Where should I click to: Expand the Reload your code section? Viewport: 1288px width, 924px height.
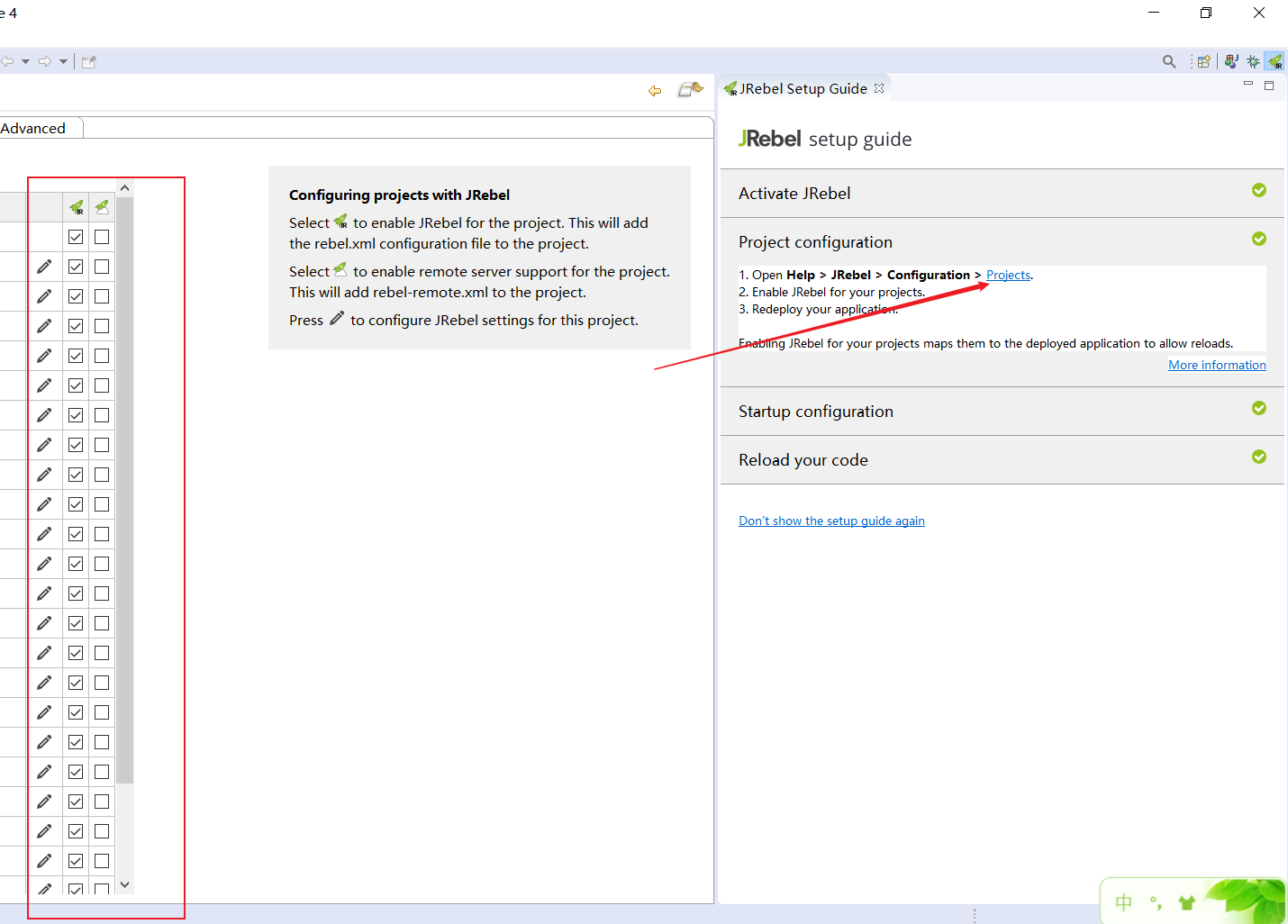click(1002, 459)
